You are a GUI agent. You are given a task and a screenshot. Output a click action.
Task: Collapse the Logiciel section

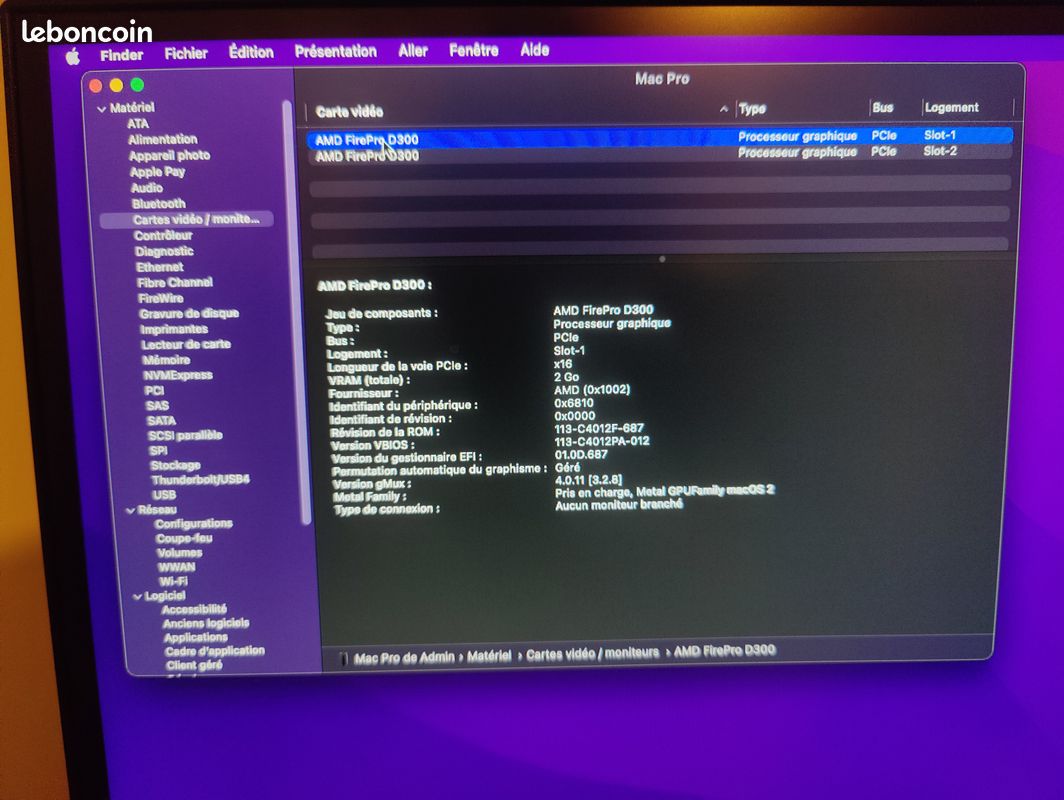pos(138,596)
